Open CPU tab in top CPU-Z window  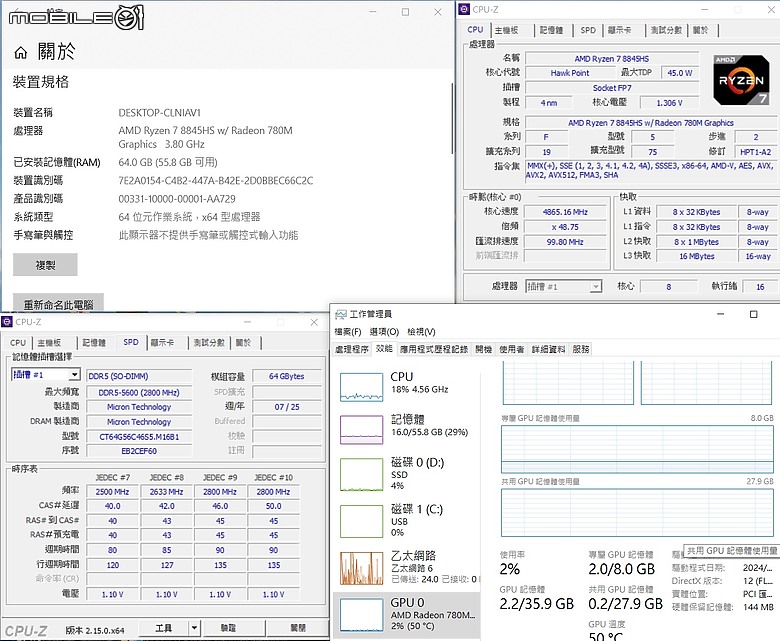pos(475,29)
